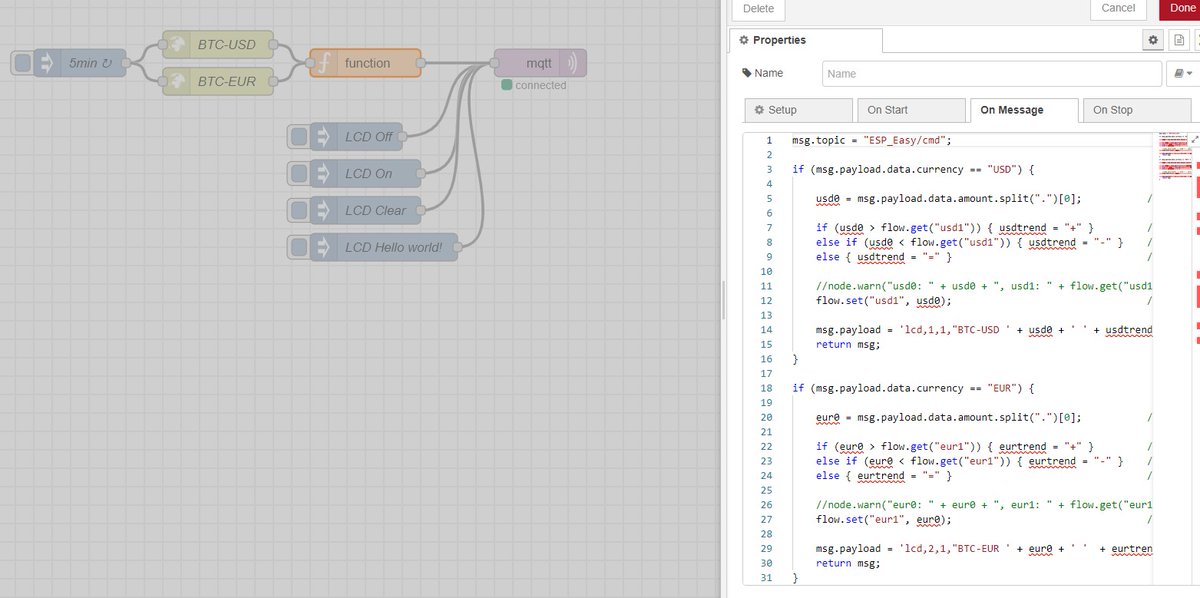Screen dimensions: 1200x598
Task: Switch to the On Stop tab
Action: 1142,110
